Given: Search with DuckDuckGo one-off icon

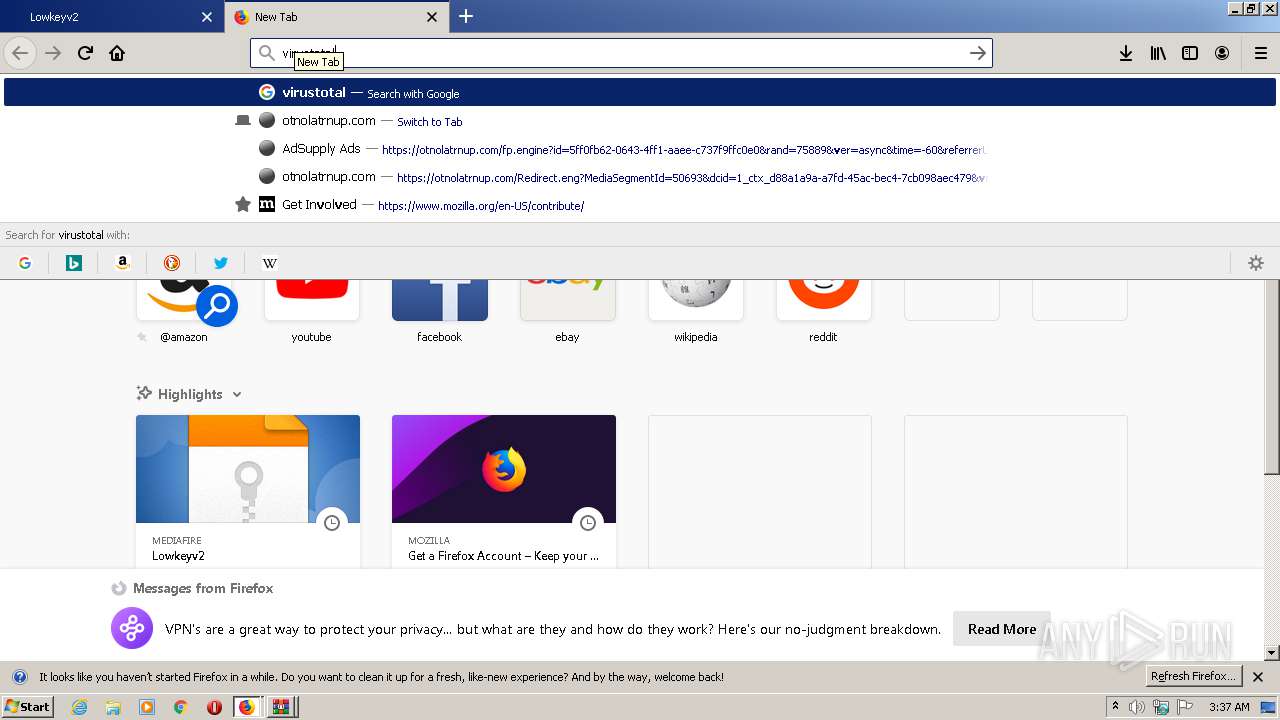Looking at the screenshot, I should (x=171, y=263).
